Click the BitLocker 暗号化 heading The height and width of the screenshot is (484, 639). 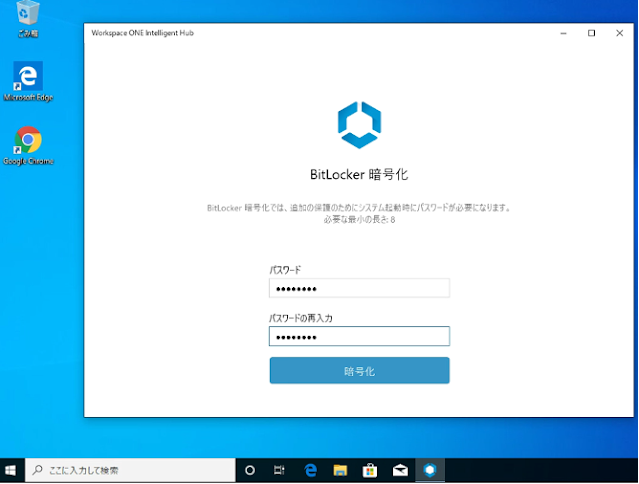pos(359,174)
